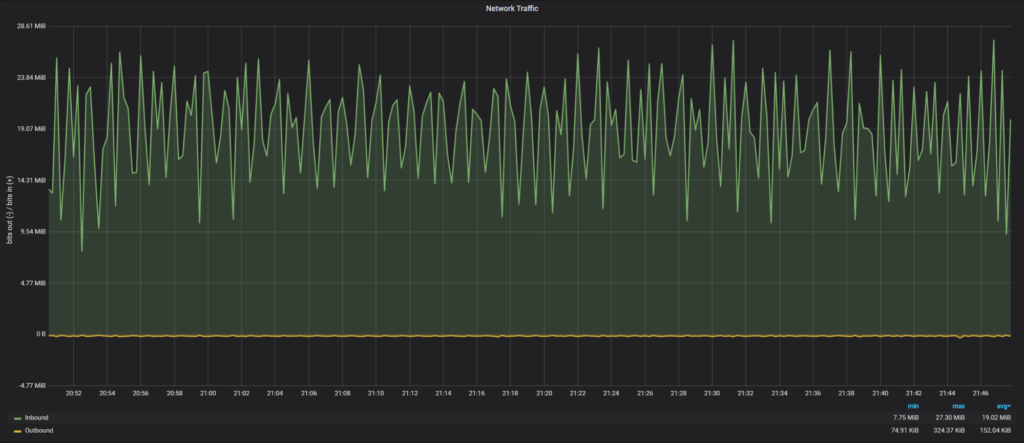
Task: Sort legend by avg column header
Action: click(x=1003, y=406)
